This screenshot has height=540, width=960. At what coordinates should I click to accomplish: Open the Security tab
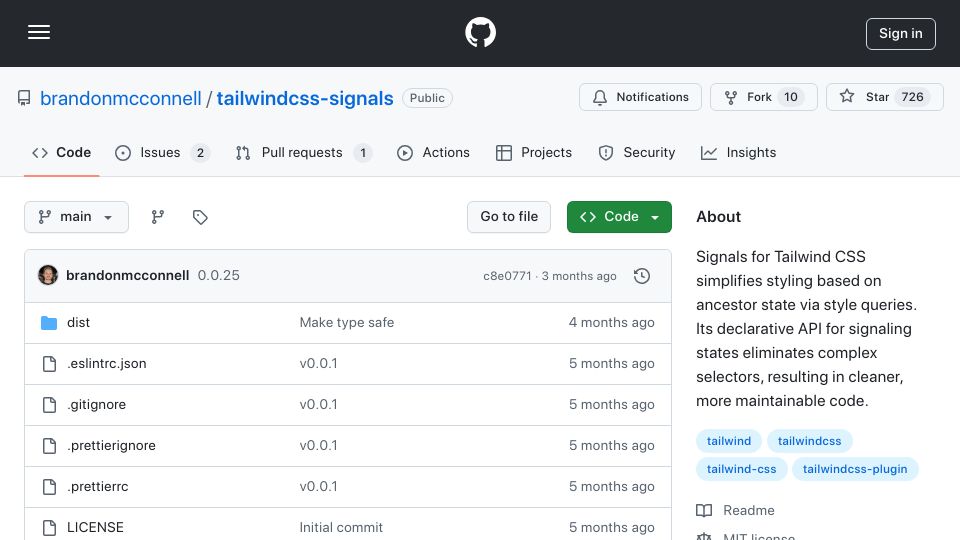coord(637,152)
